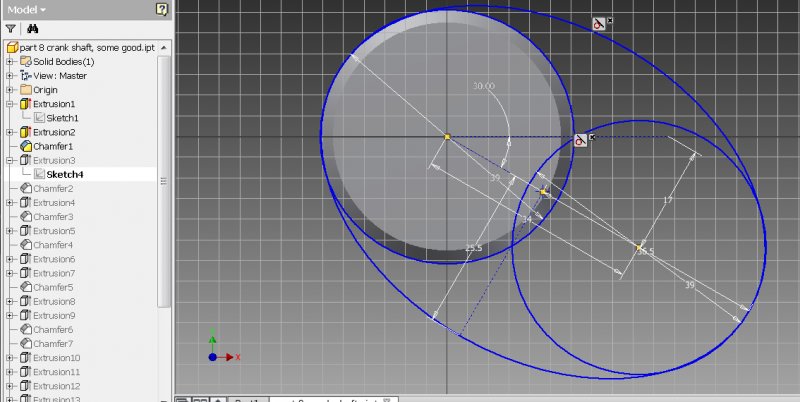Click the Sketch1 icon
The image size is (800, 402).
tap(39, 118)
